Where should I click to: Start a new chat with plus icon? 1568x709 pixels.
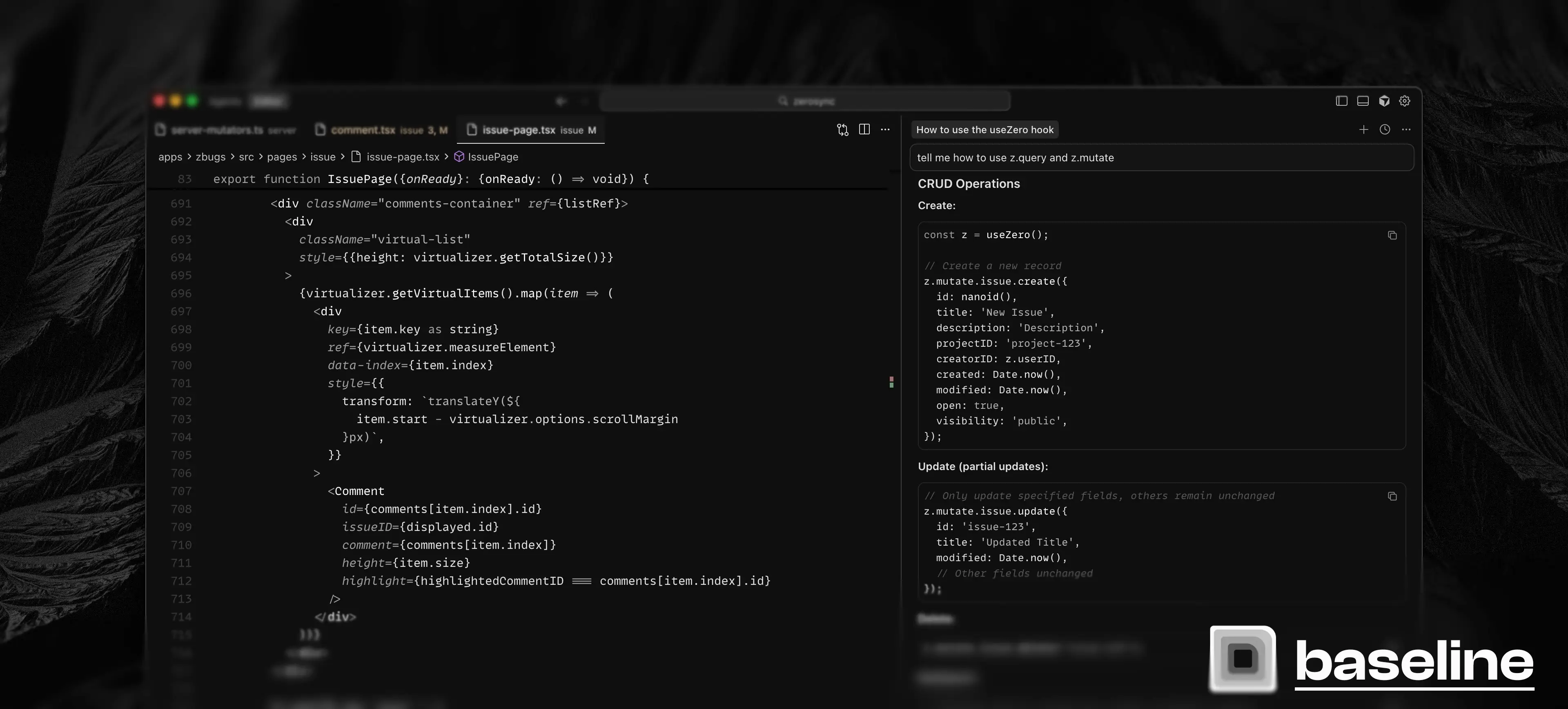pos(1363,129)
